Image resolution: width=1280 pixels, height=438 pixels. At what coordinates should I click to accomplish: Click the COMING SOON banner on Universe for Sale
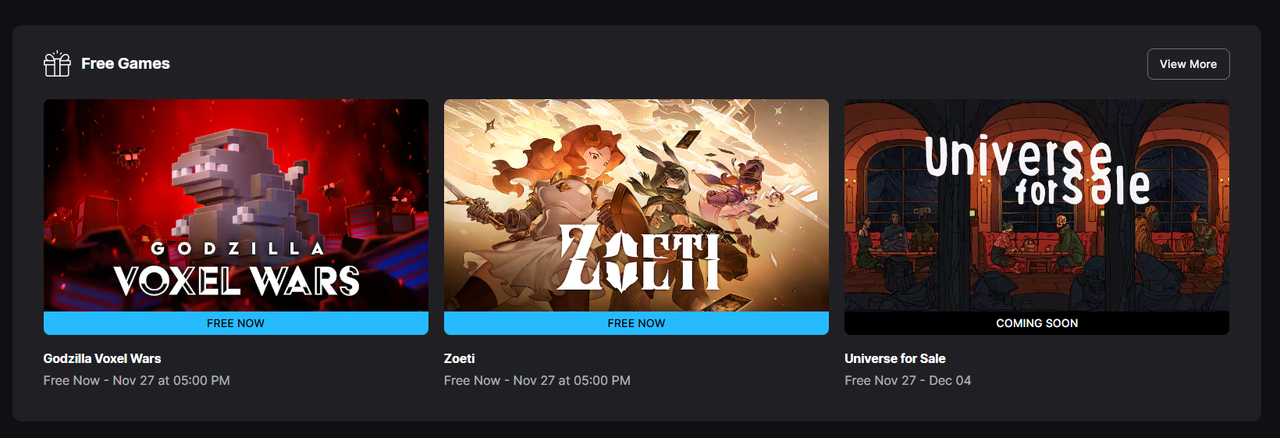click(1037, 323)
